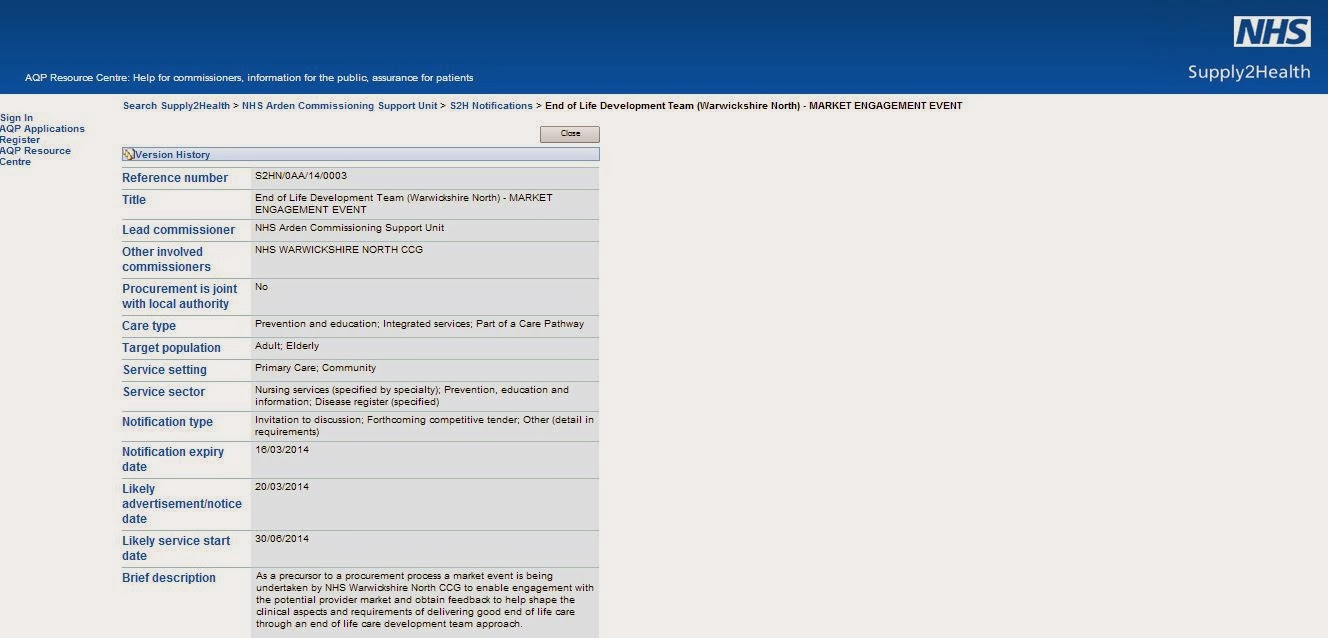This screenshot has height=638, width=1328.
Task: Click the Service sector value text
Action: coord(412,396)
